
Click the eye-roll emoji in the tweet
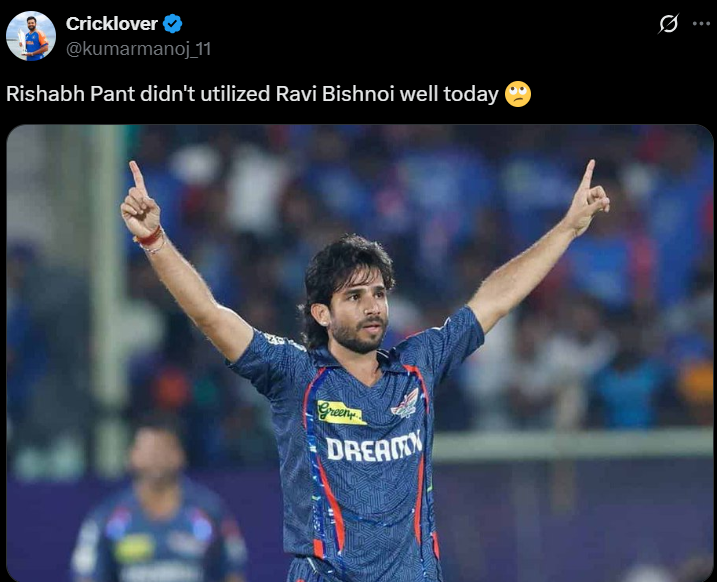point(518,94)
